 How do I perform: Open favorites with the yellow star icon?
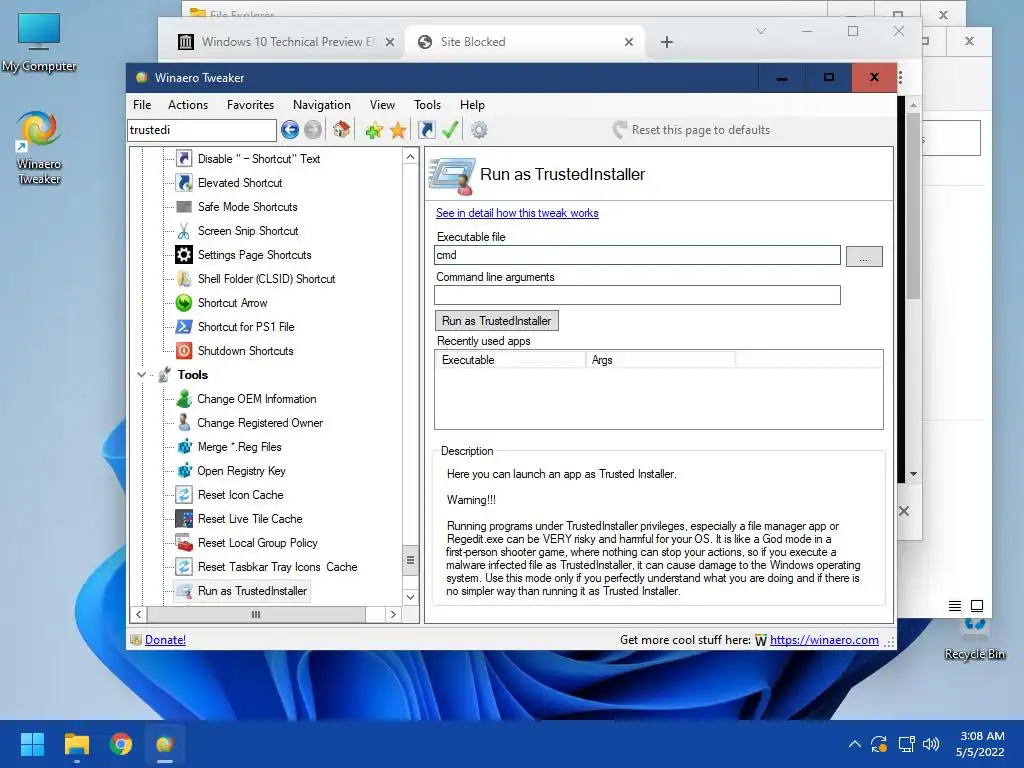click(398, 130)
